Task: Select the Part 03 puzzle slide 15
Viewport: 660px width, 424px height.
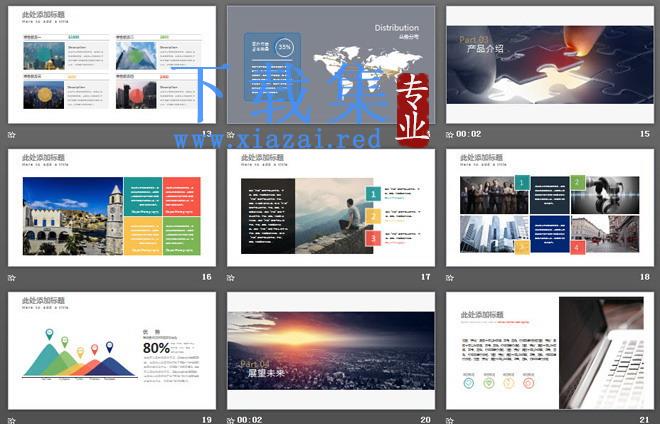Action: point(550,64)
